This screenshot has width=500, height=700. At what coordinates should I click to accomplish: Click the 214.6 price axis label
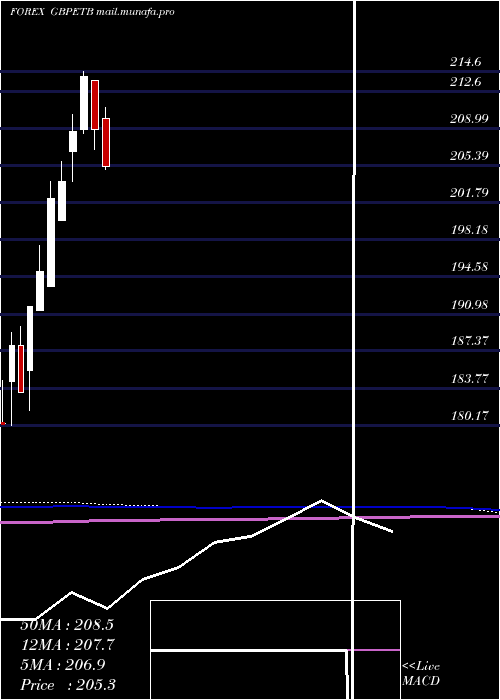click(465, 62)
